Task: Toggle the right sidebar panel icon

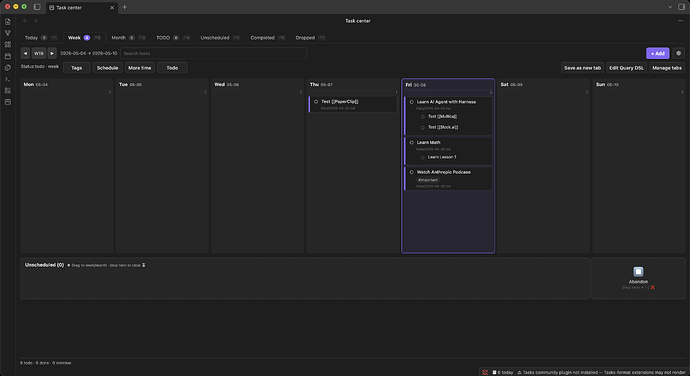Action: tap(681, 7)
